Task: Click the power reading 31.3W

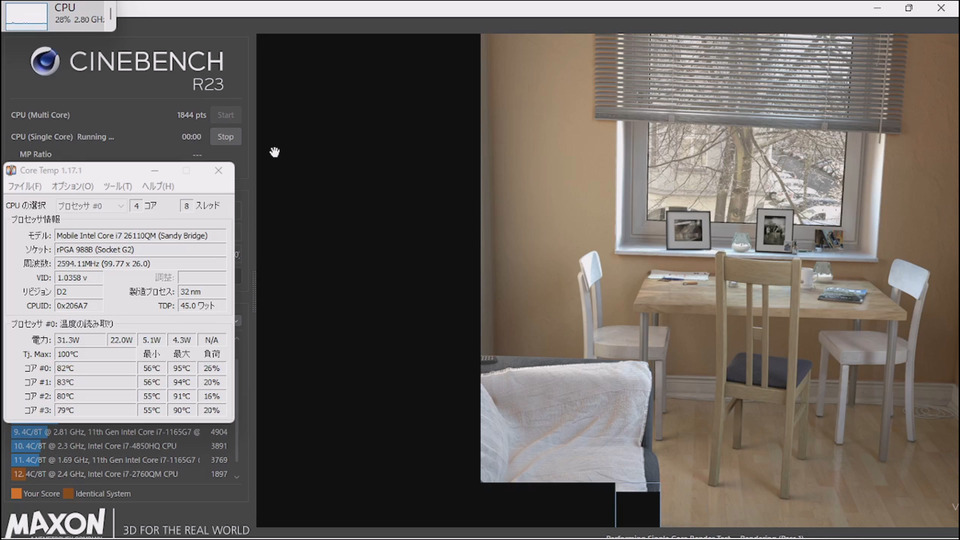Action: click(x=80, y=340)
